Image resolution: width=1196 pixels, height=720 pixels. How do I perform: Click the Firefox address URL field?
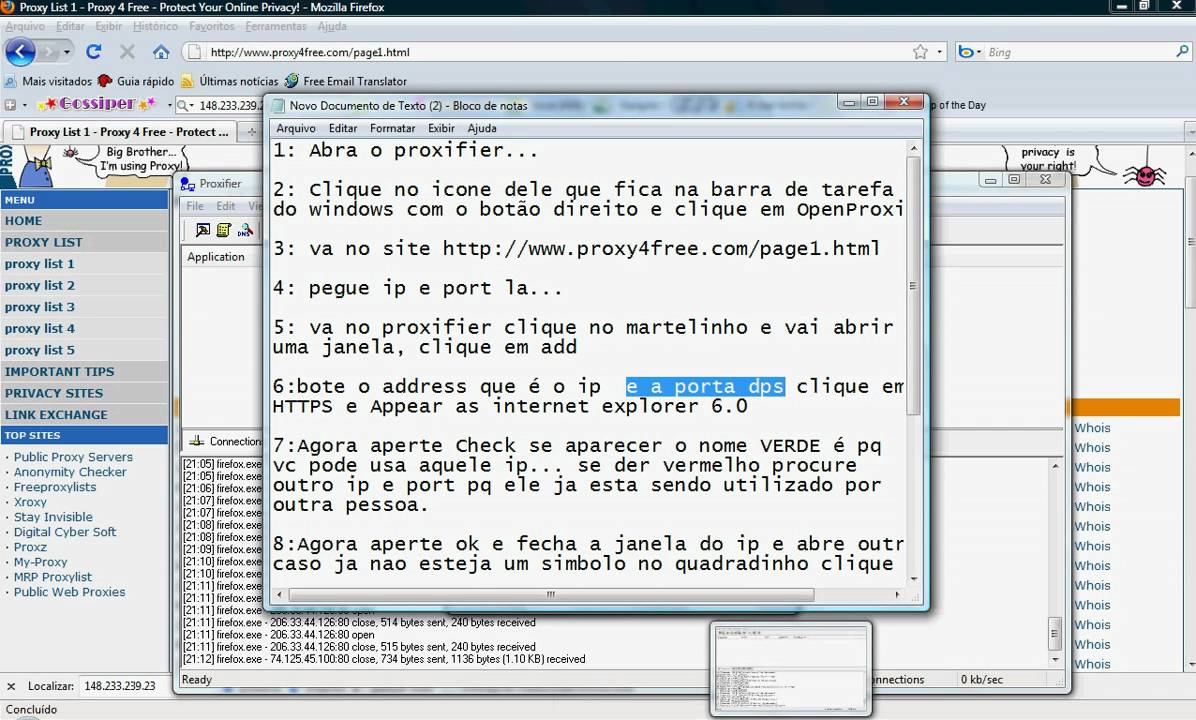(x=557, y=52)
